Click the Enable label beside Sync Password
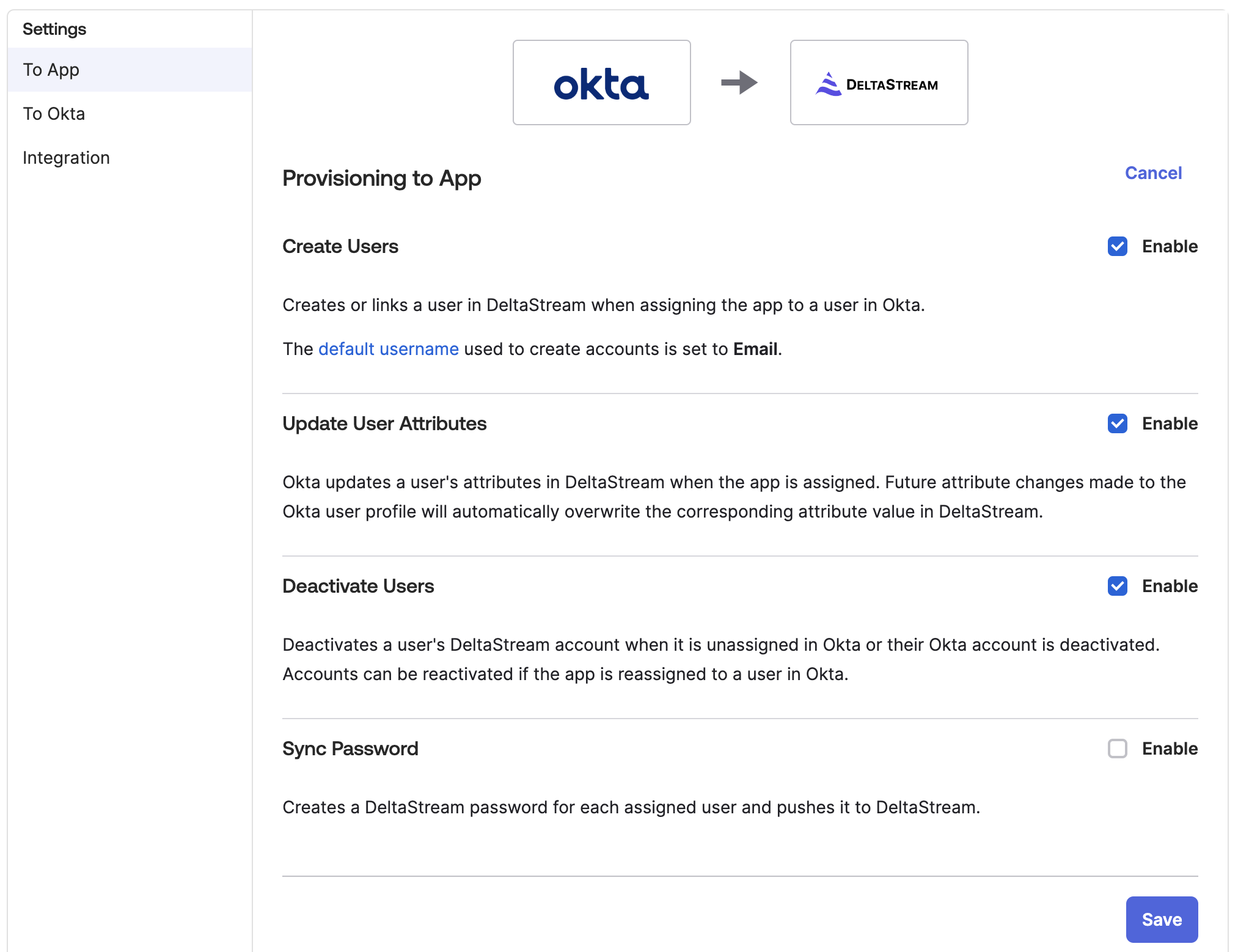This screenshot has width=1238, height=952. (x=1170, y=749)
